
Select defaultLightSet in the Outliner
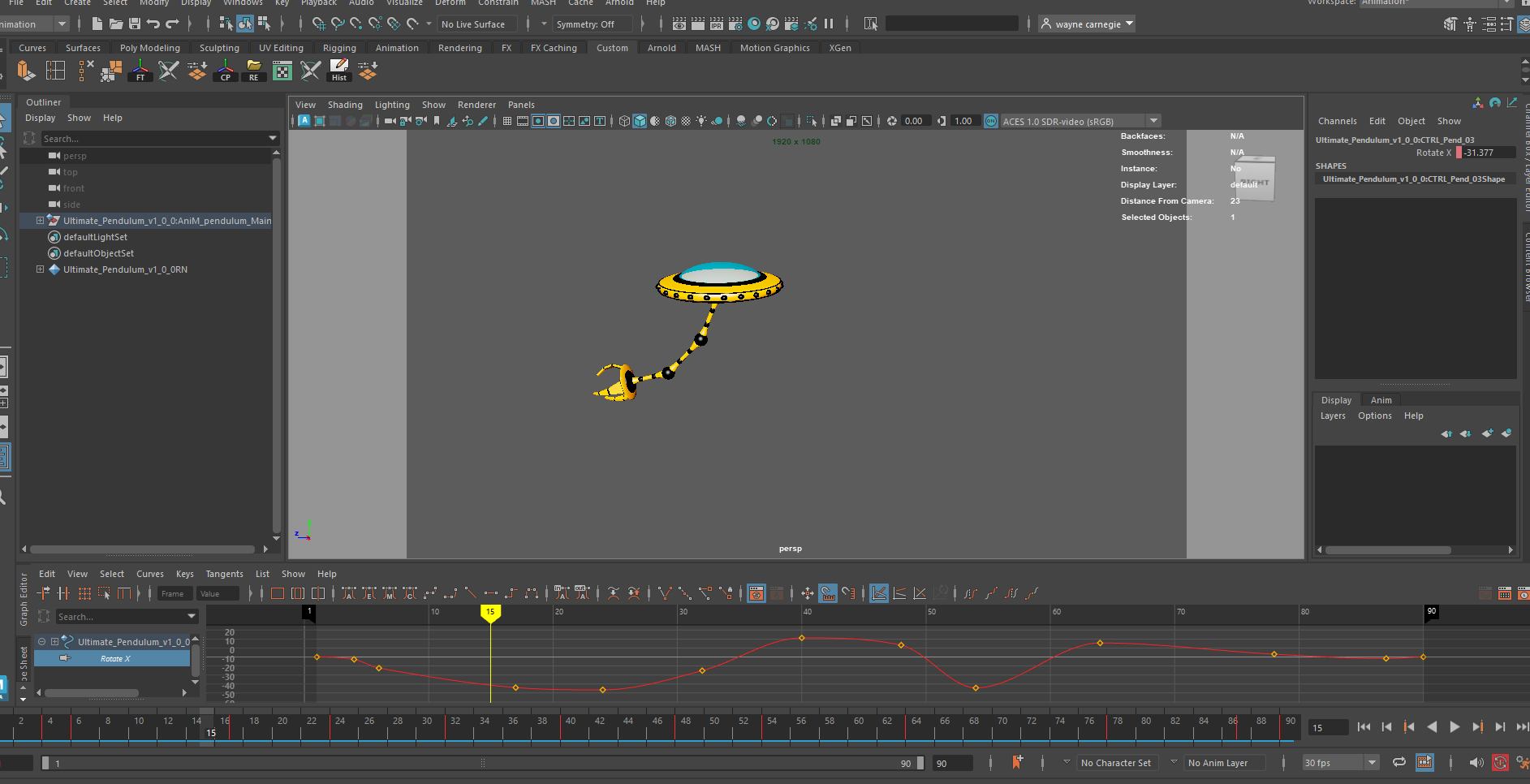click(95, 237)
